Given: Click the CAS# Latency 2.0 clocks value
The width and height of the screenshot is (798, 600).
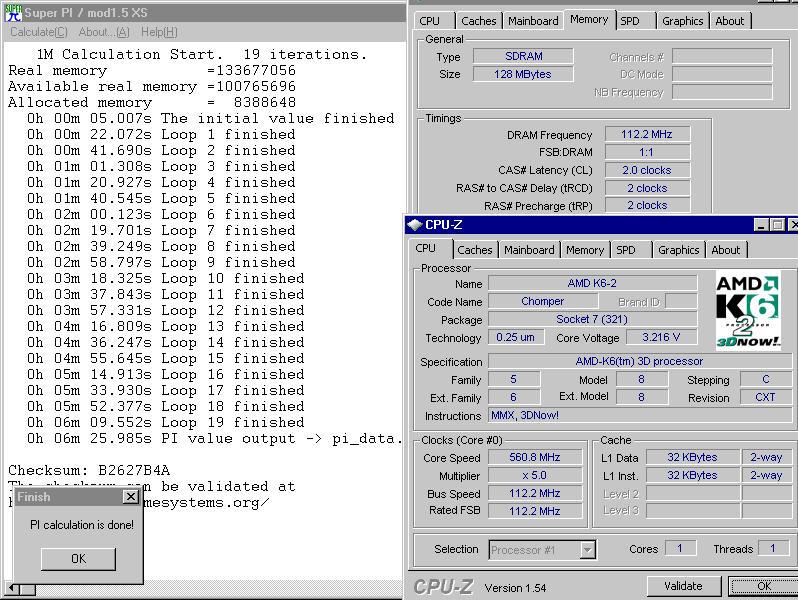Looking at the screenshot, I should 647,170.
